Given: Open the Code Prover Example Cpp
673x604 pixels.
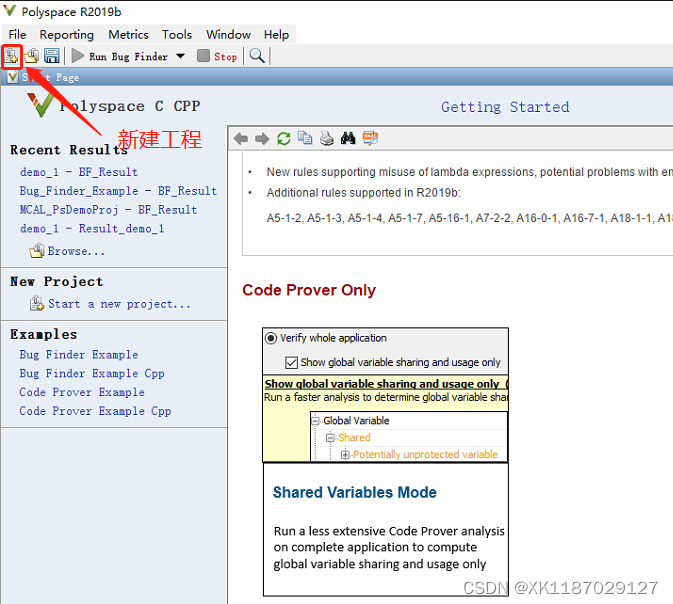Looking at the screenshot, I should coord(95,411).
